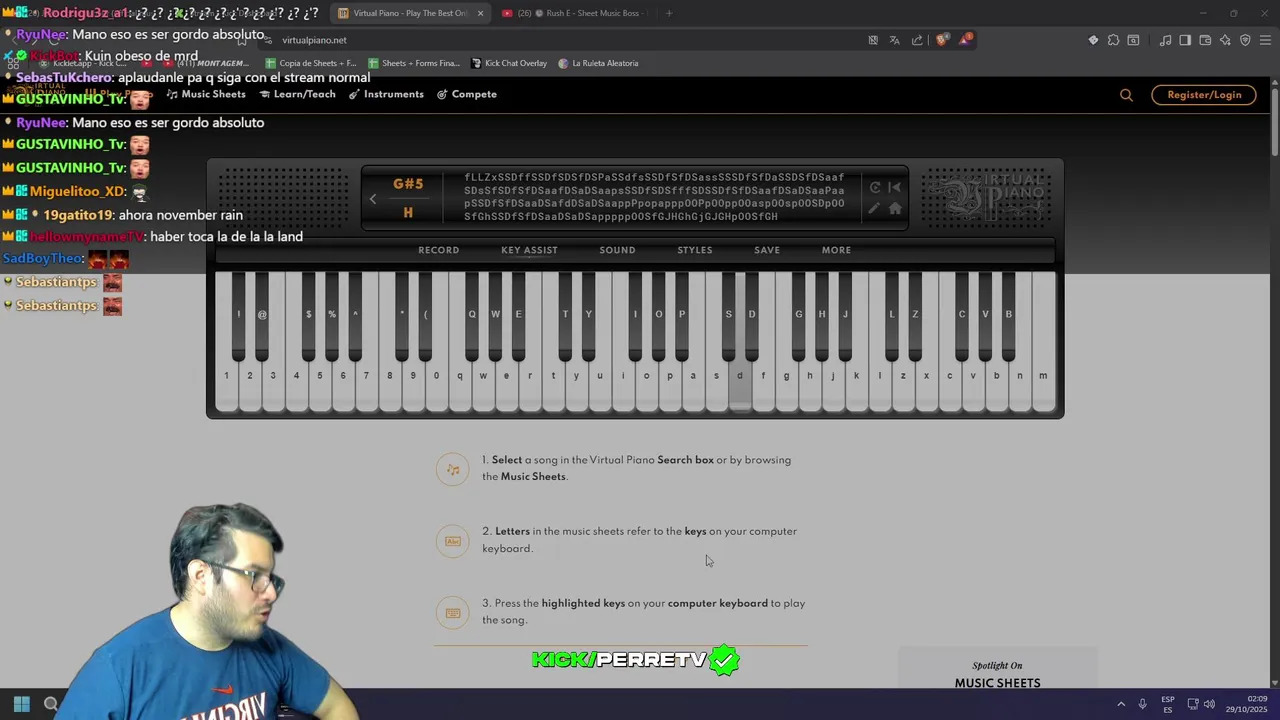Open the KEY ASSIST menu on piano
Screen dimensions: 1280x720
point(529,250)
